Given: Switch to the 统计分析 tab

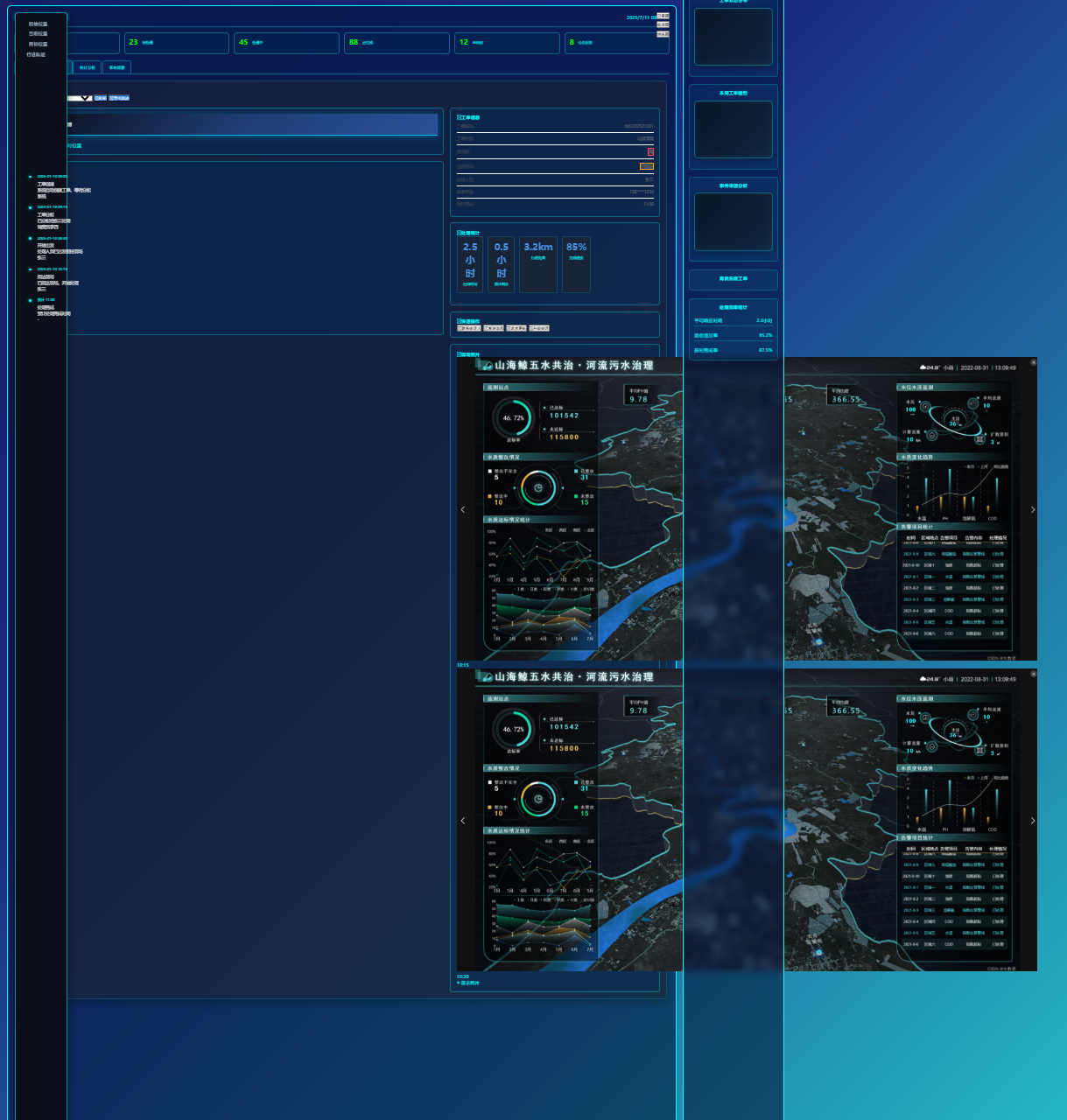Looking at the screenshot, I should (88, 67).
